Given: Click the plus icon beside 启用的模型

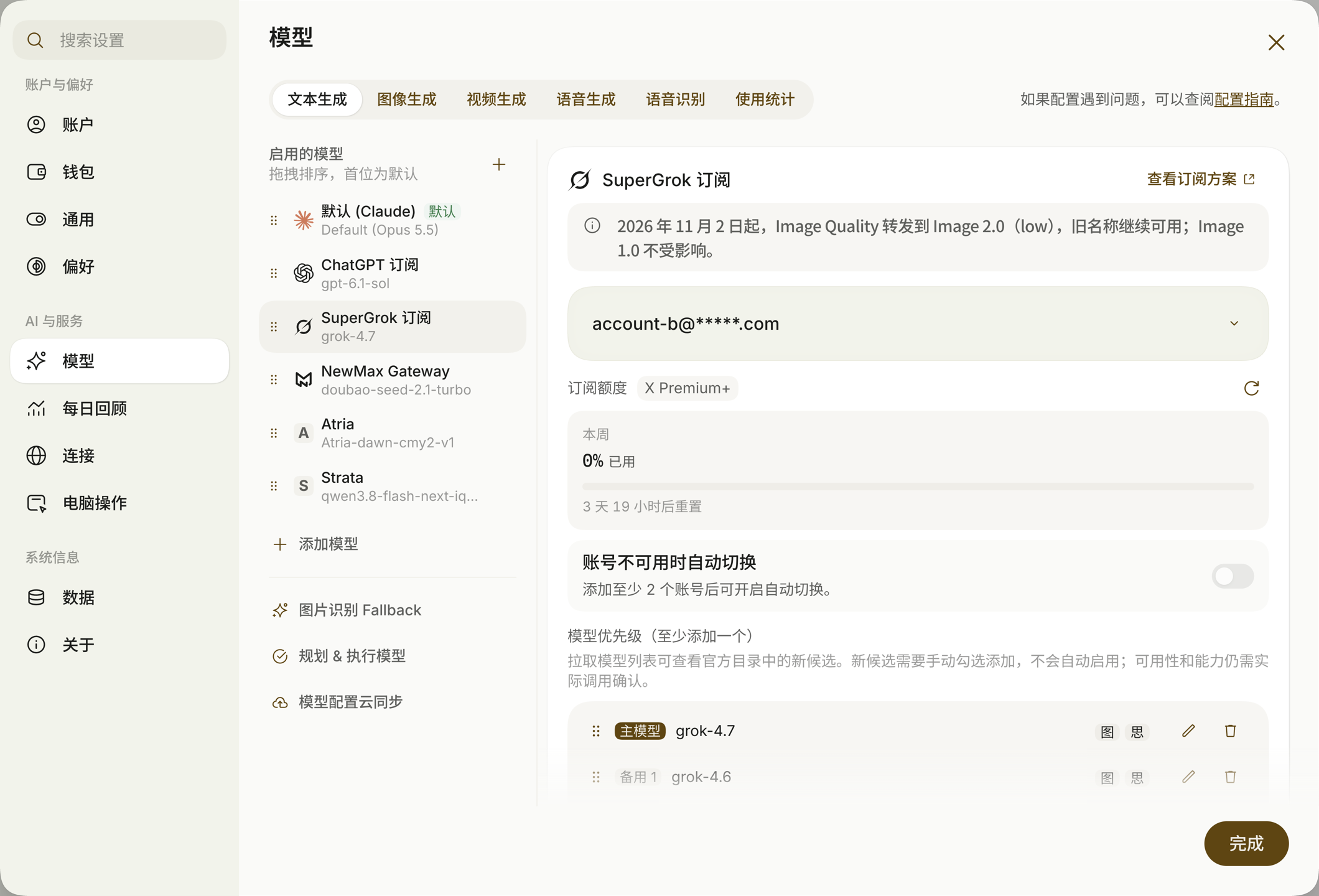Looking at the screenshot, I should click(499, 164).
